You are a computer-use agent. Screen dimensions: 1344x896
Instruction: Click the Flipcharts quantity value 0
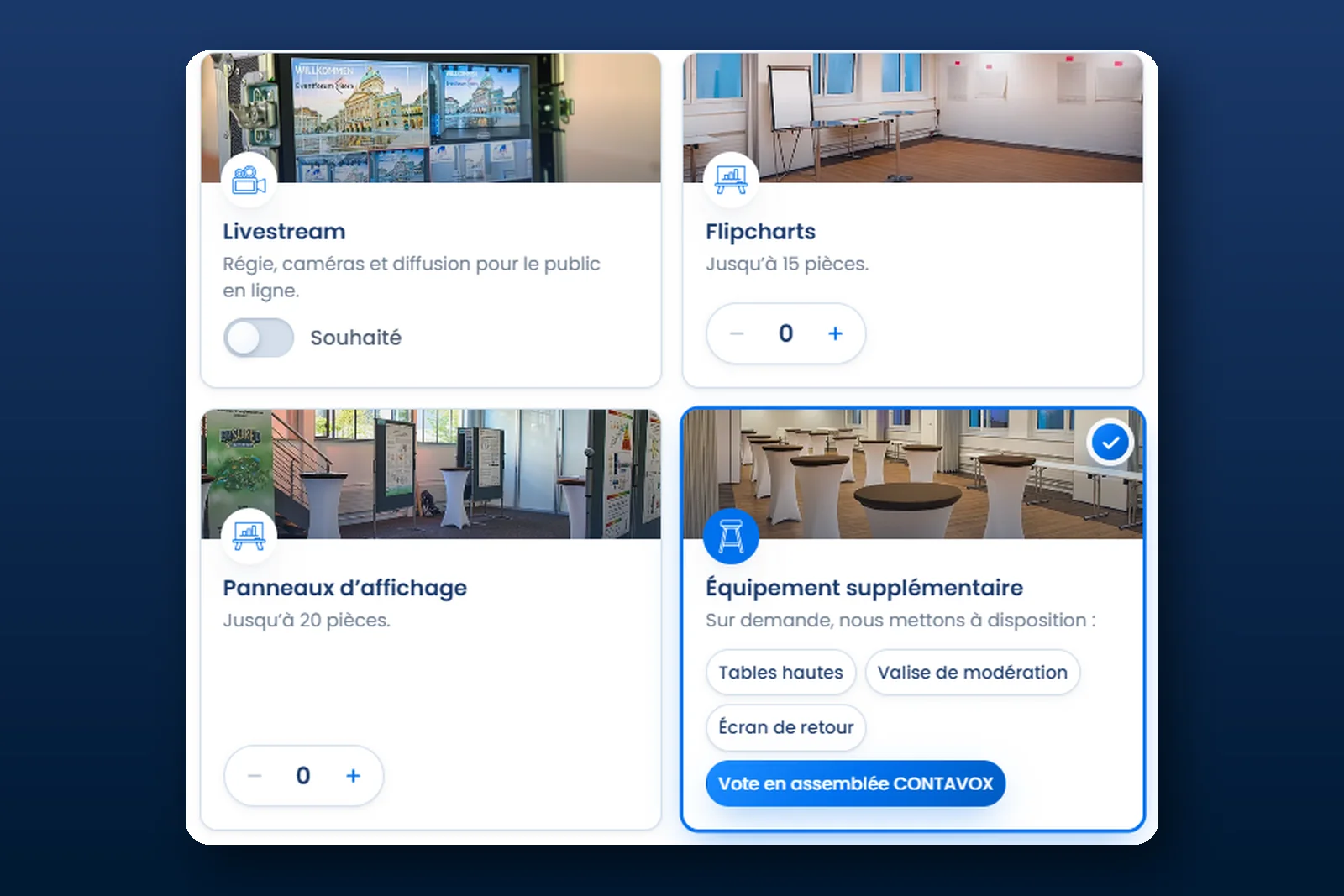(x=785, y=333)
